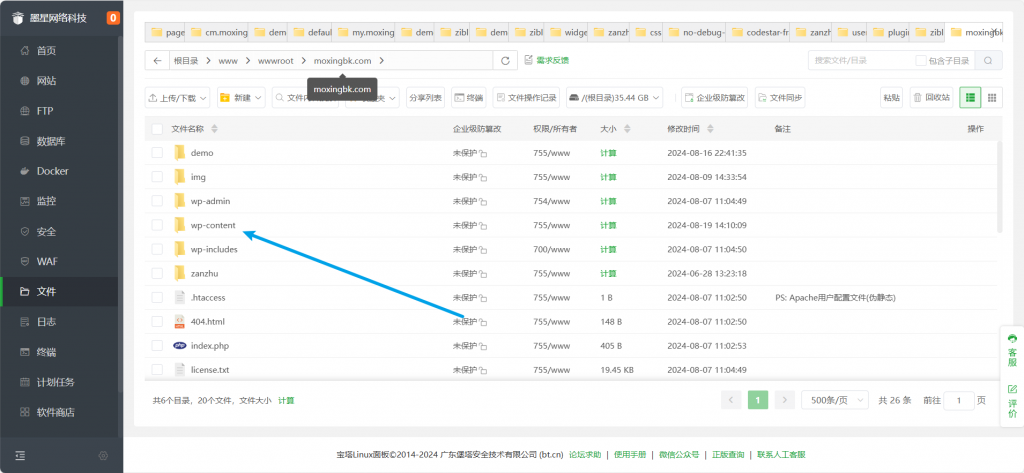
Task: Select the wp-includes folder checkbox
Action: point(157,250)
